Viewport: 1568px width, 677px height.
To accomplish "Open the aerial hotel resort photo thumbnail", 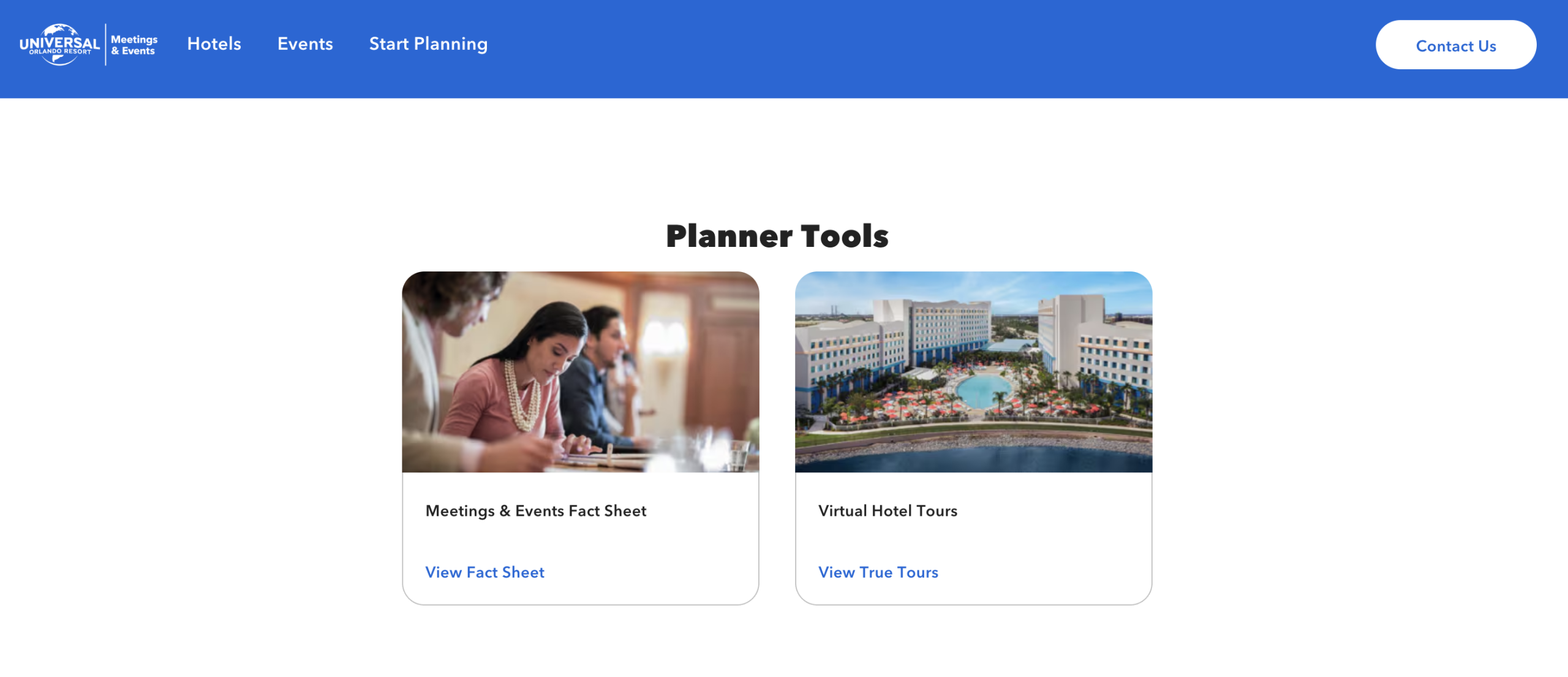I will tap(973, 372).
